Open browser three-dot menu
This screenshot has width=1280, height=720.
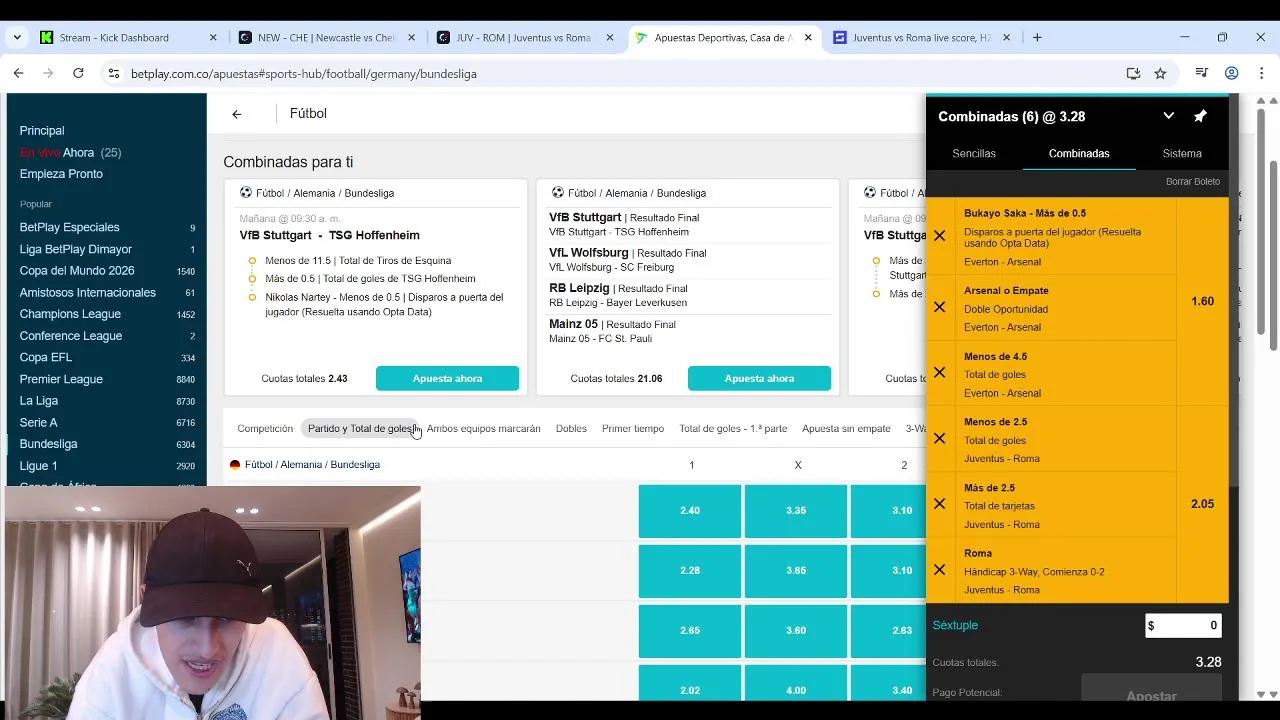[1260, 73]
